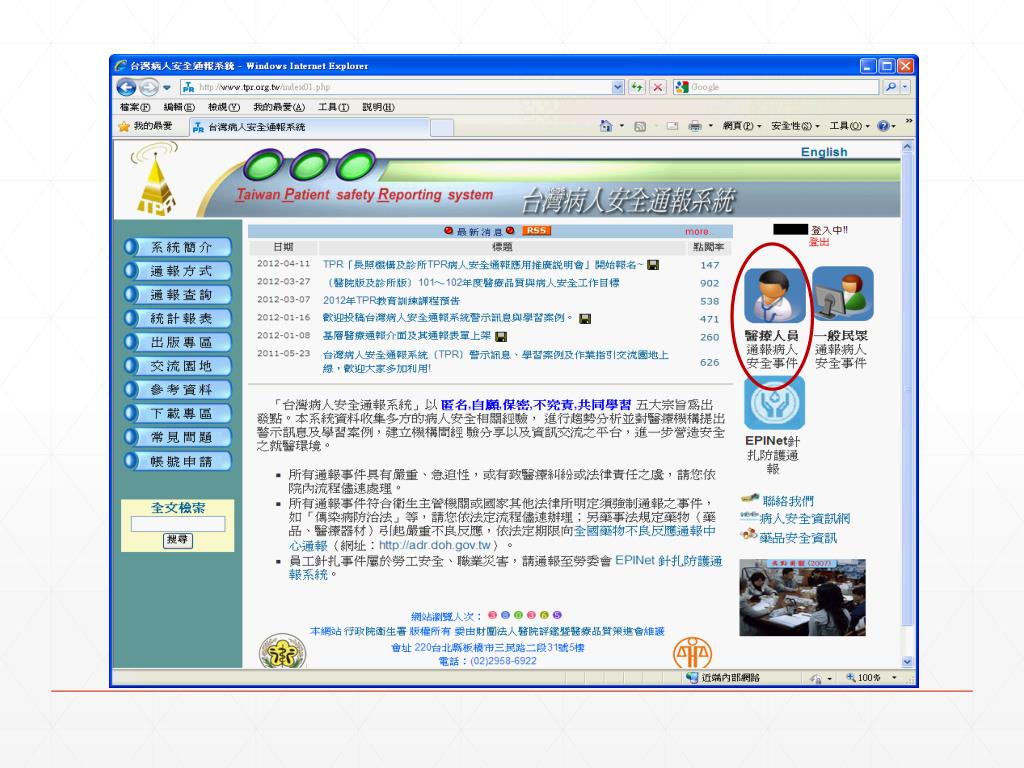Click the 統計報表 sidebar button
This screenshot has width=1024, height=768.
[178, 319]
